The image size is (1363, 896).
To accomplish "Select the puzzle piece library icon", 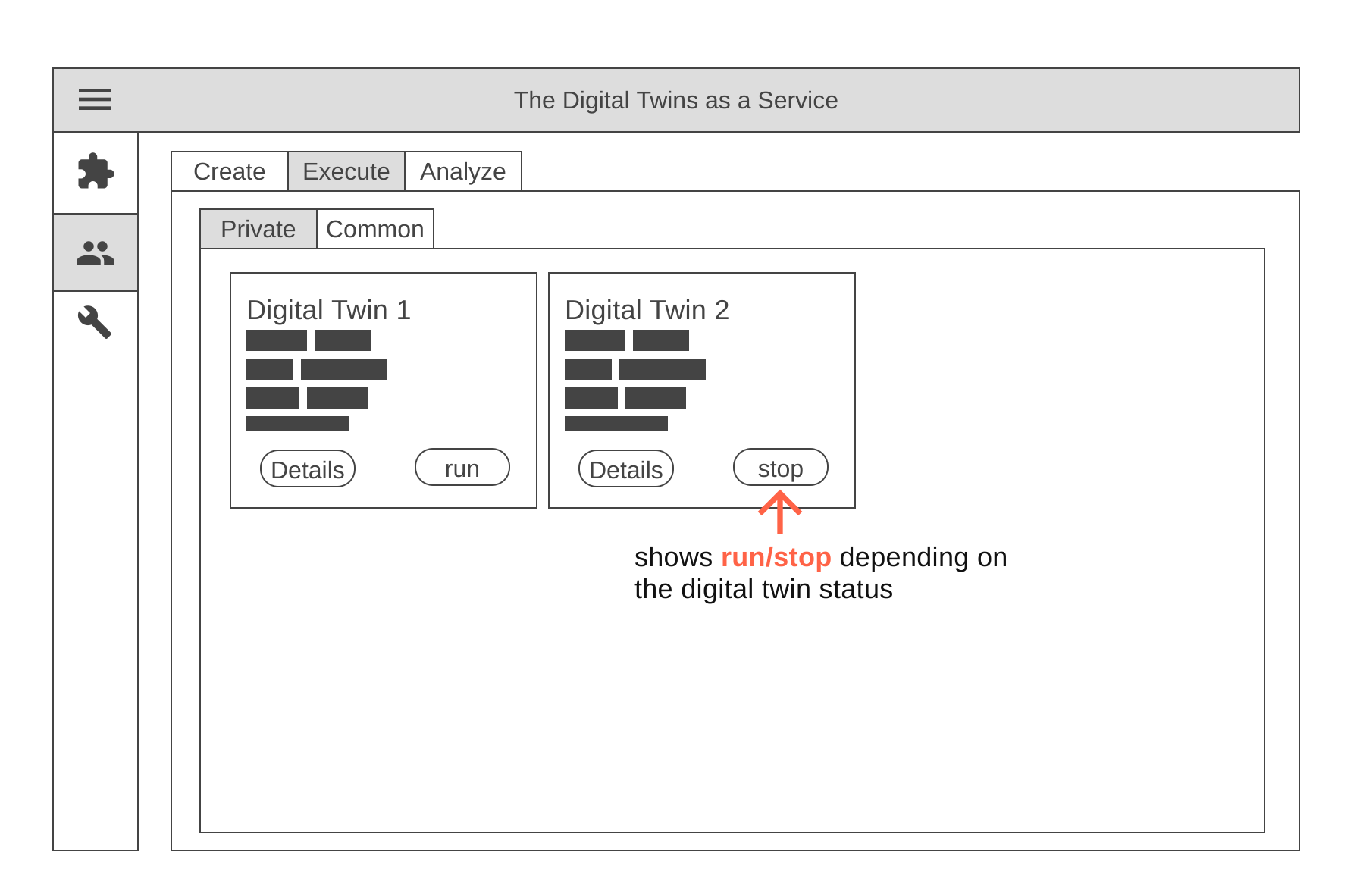I will 96,171.
